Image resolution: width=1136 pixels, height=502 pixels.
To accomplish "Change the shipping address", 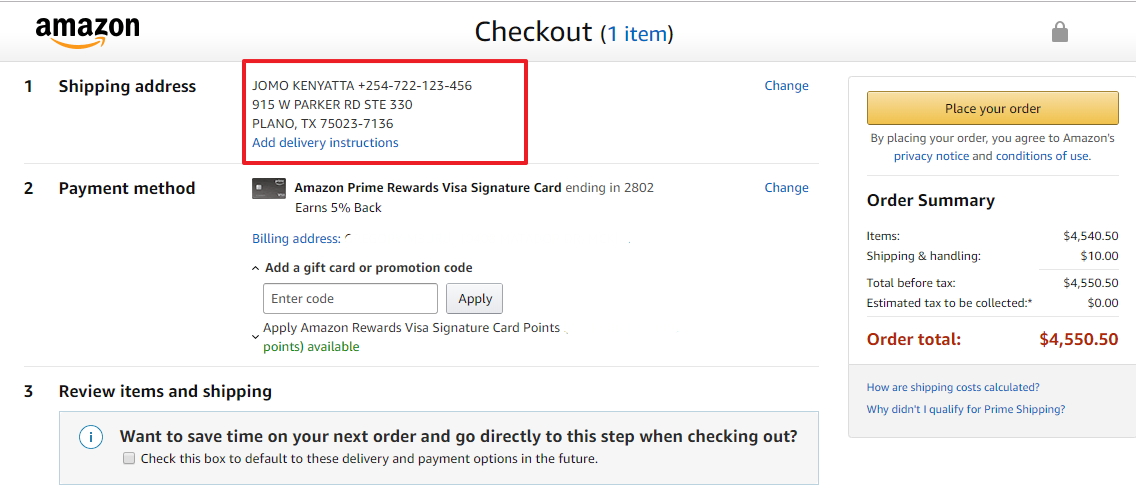I will click(786, 86).
